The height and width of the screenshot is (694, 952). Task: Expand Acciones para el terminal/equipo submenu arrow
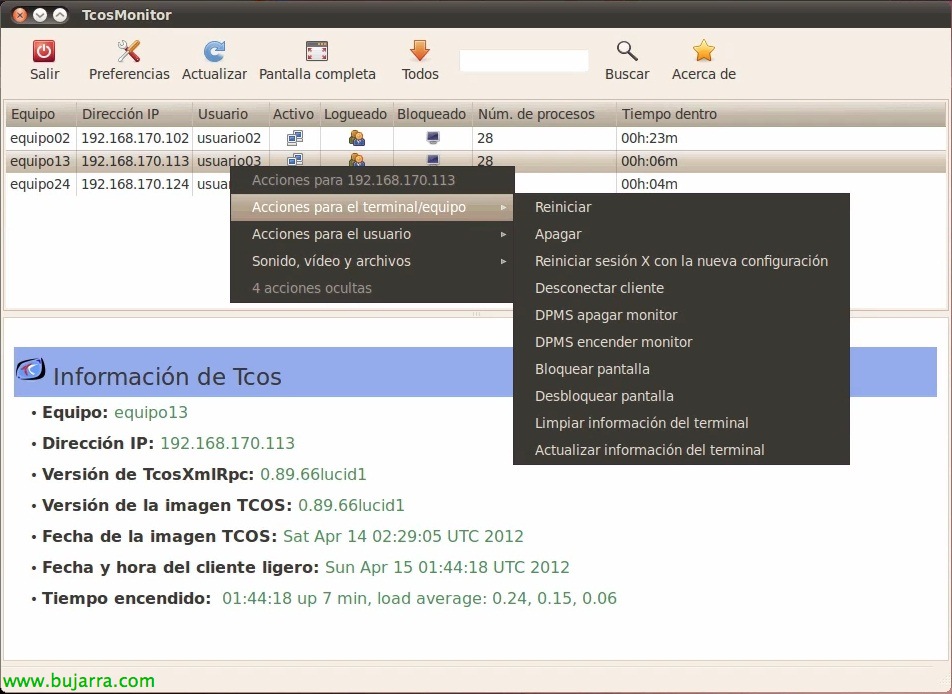(x=503, y=208)
